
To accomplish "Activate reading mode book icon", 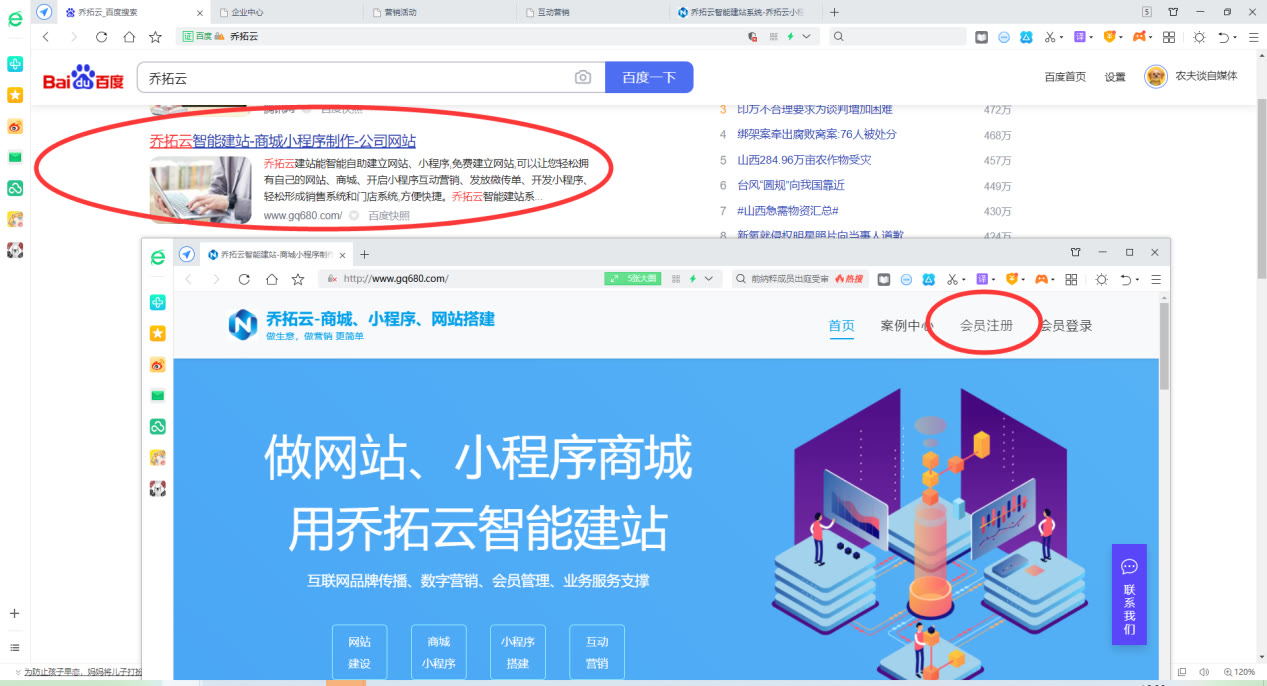I will click(981, 35).
